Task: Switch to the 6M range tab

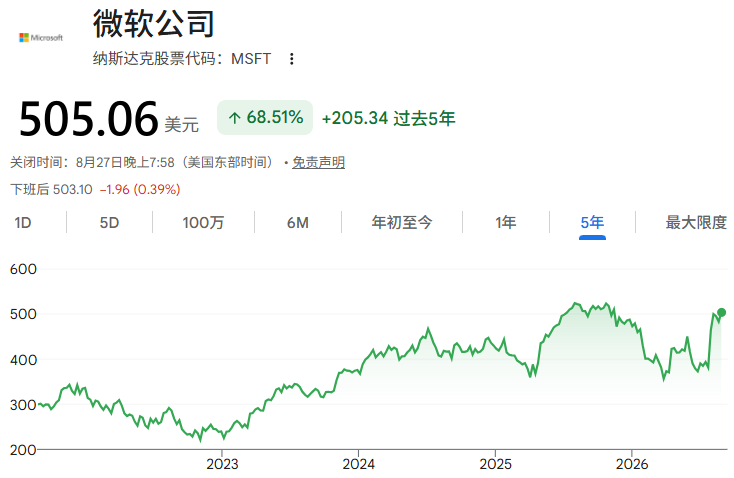Action: point(298,223)
